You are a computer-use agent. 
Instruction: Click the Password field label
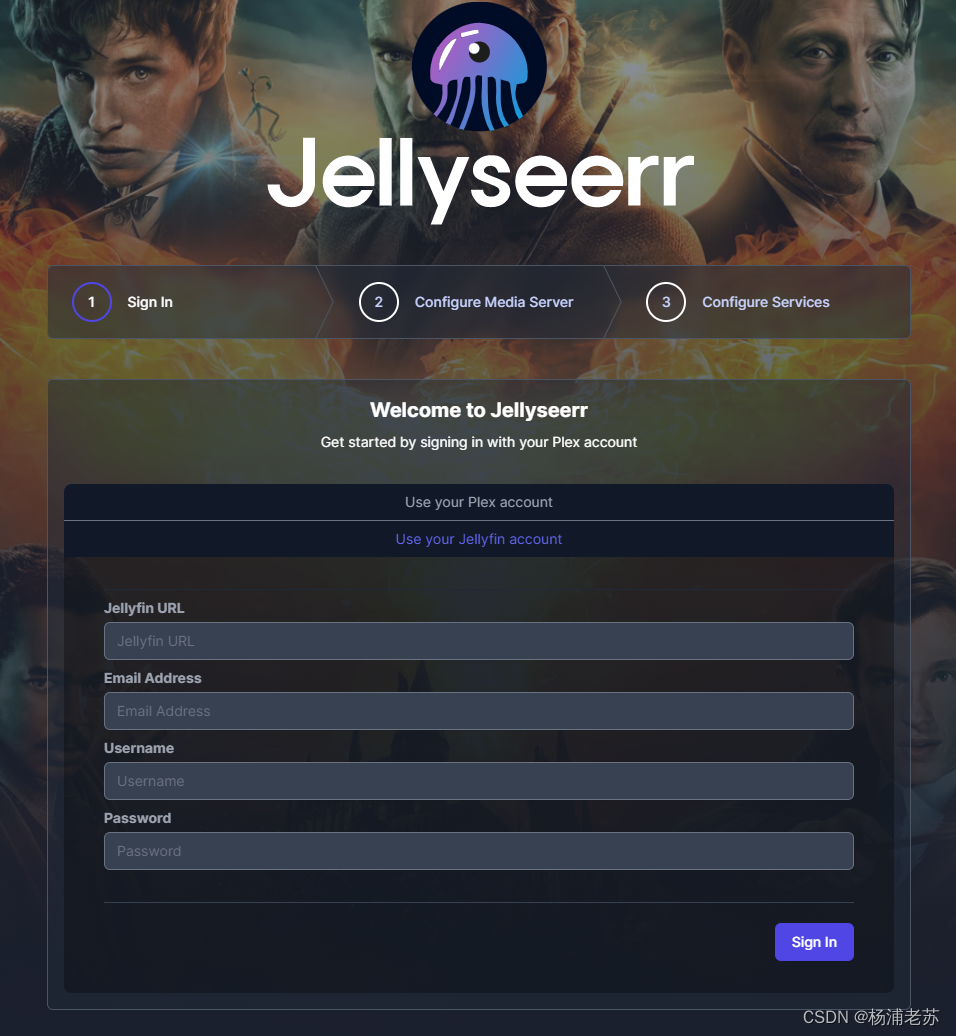click(137, 818)
